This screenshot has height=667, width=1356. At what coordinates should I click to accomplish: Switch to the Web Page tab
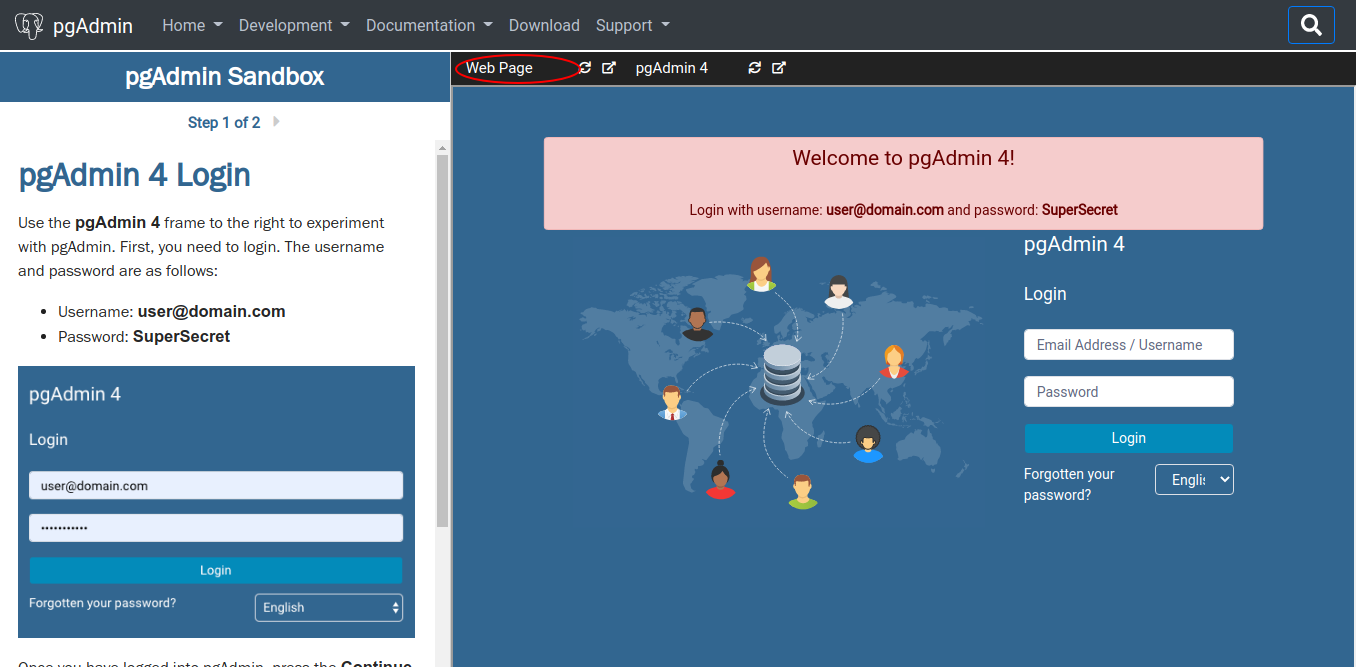pos(500,68)
